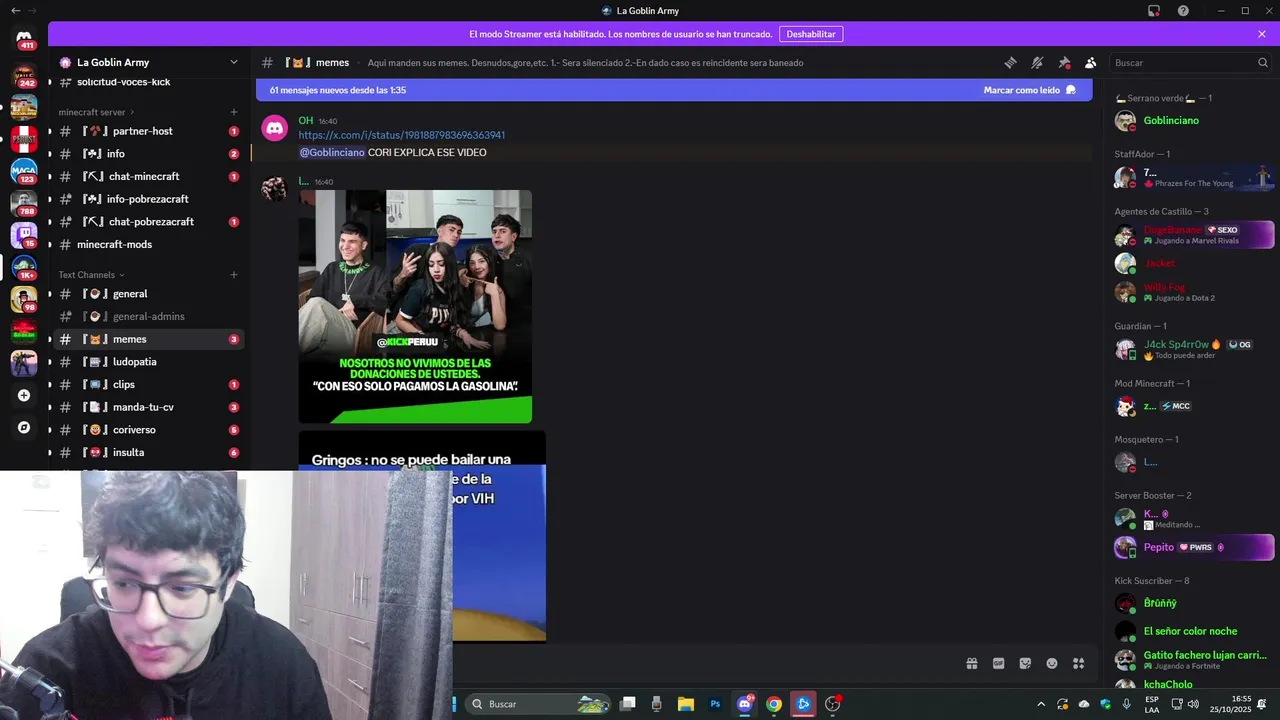1280x720 pixels.
Task: Open the partner-host channel
Action: point(148,131)
